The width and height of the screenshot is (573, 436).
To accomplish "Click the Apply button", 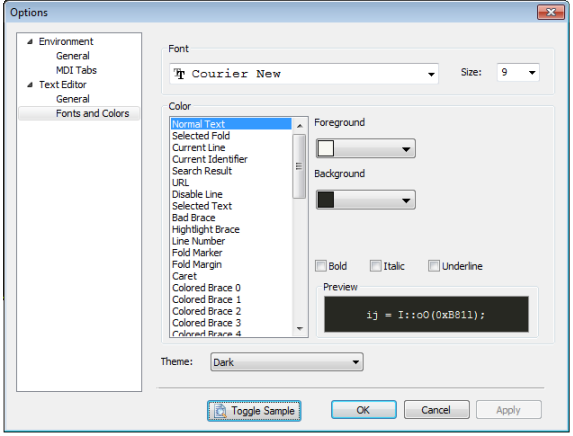I will tap(508, 410).
